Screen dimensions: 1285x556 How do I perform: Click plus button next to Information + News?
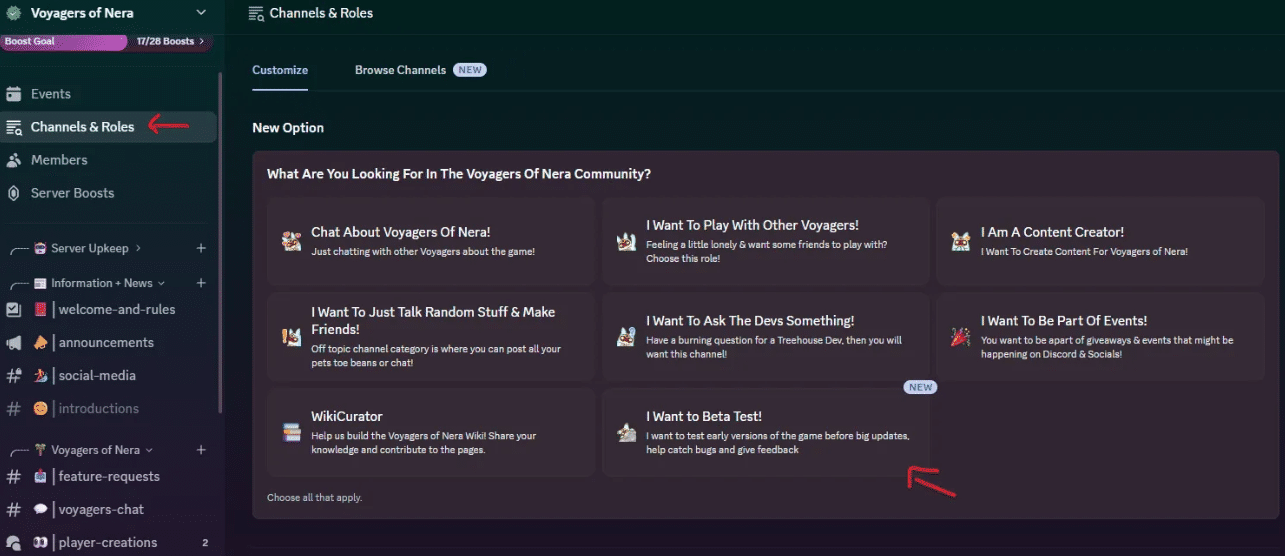[x=201, y=283]
